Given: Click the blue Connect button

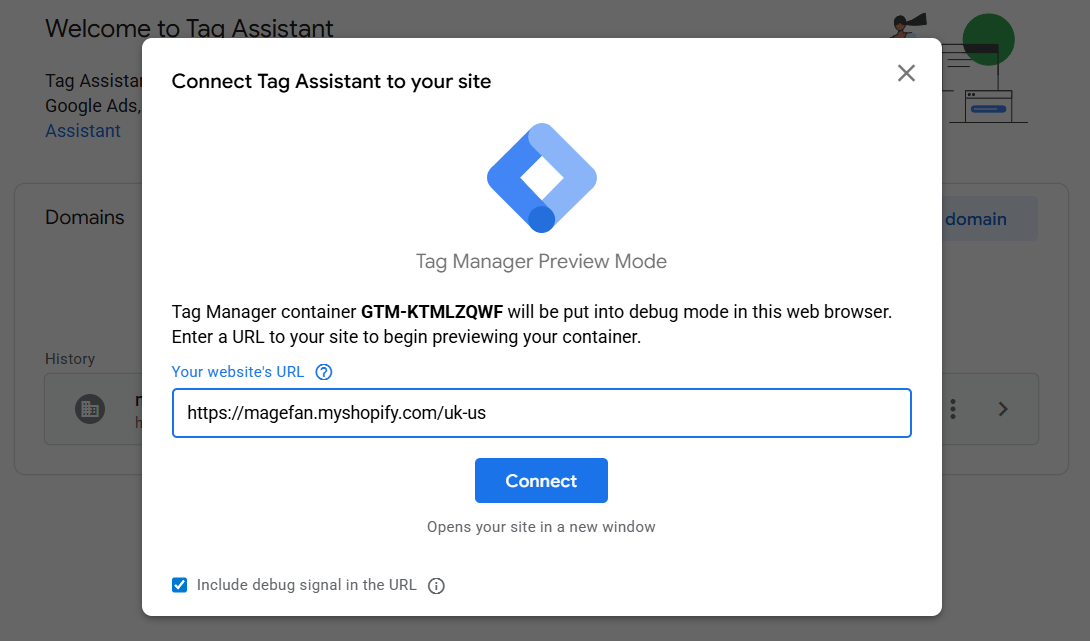Looking at the screenshot, I should tap(542, 480).
